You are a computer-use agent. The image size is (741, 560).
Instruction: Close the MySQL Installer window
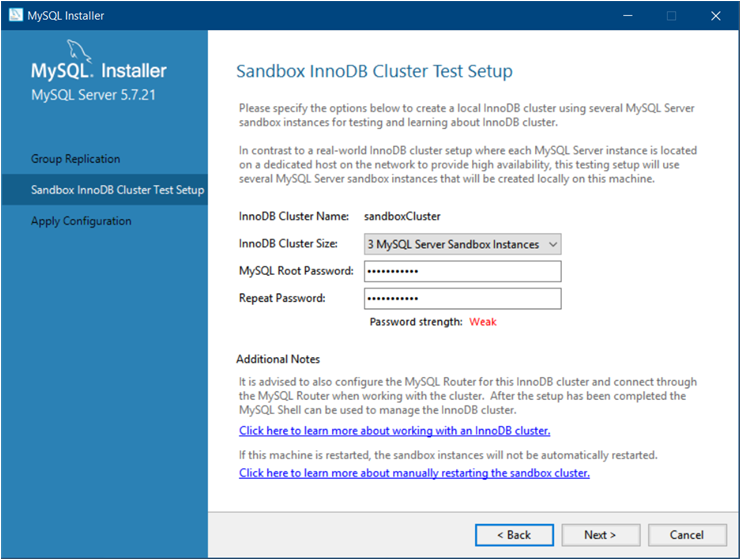716,15
